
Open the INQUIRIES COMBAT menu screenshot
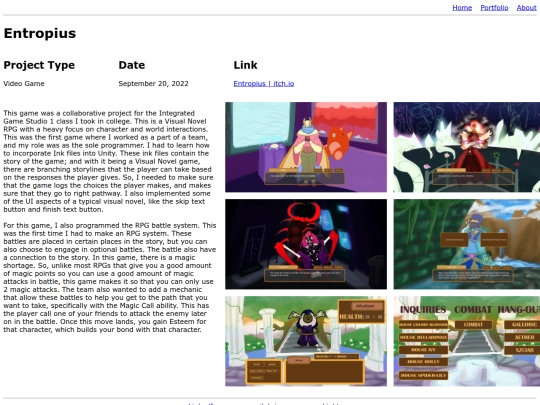coord(467,341)
